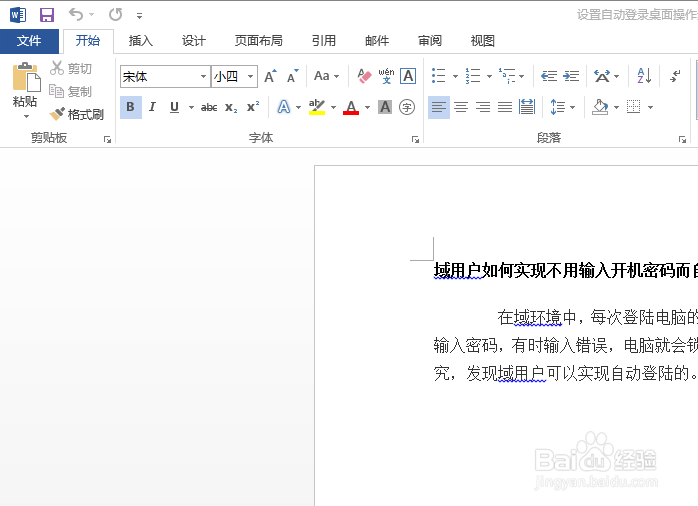The image size is (698, 506).
Task: Toggle Underline formatting
Action: pyautogui.click(x=174, y=107)
